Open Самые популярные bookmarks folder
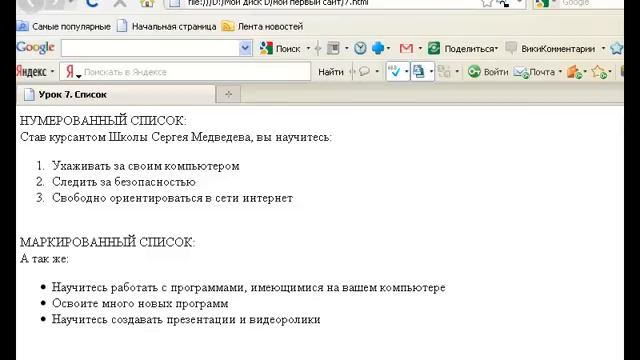Image resolution: width=640 pixels, height=360 pixels. (x=64, y=27)
